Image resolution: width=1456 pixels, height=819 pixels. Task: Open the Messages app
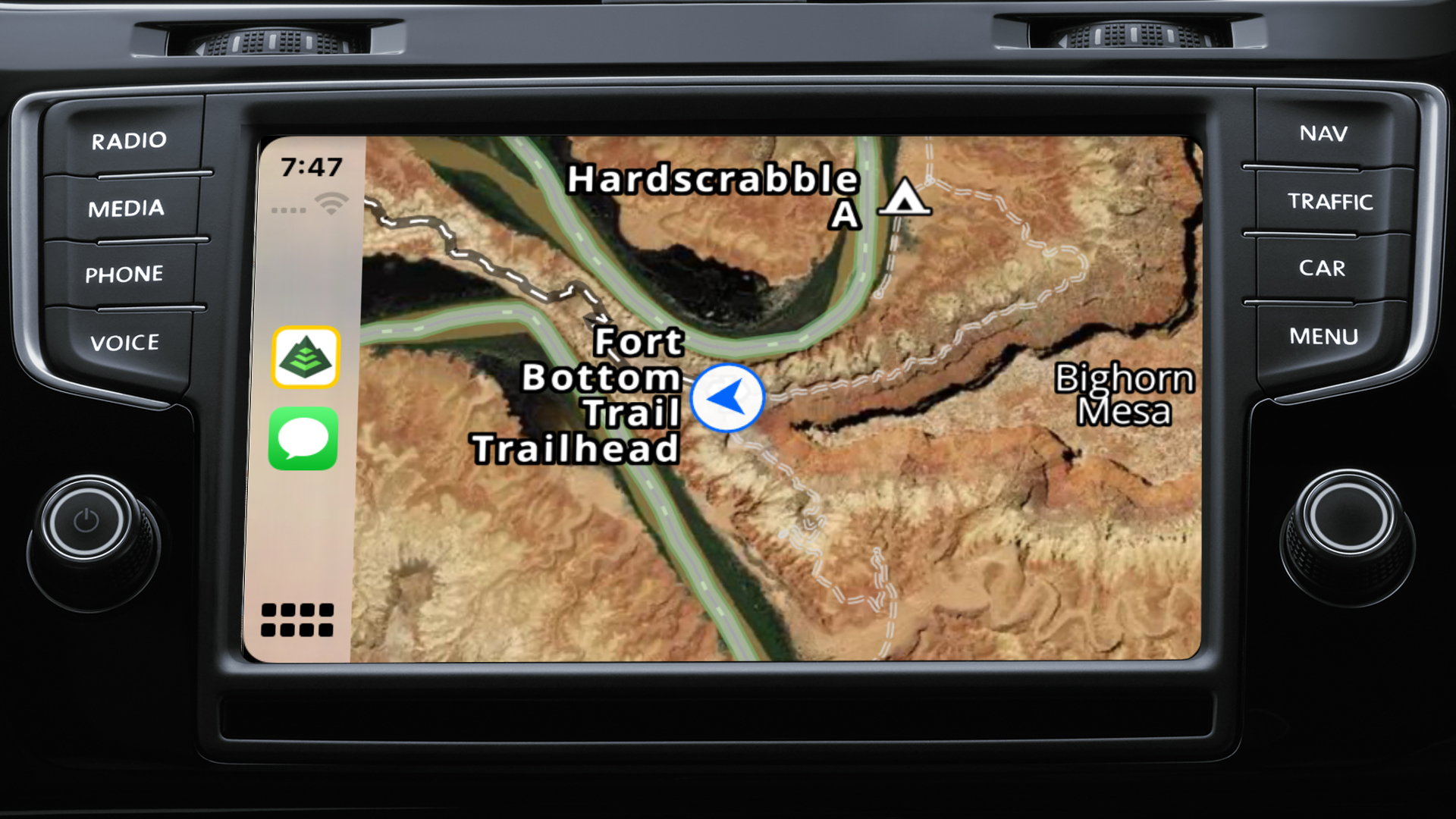pyautogui.click(x=306, y=440)
